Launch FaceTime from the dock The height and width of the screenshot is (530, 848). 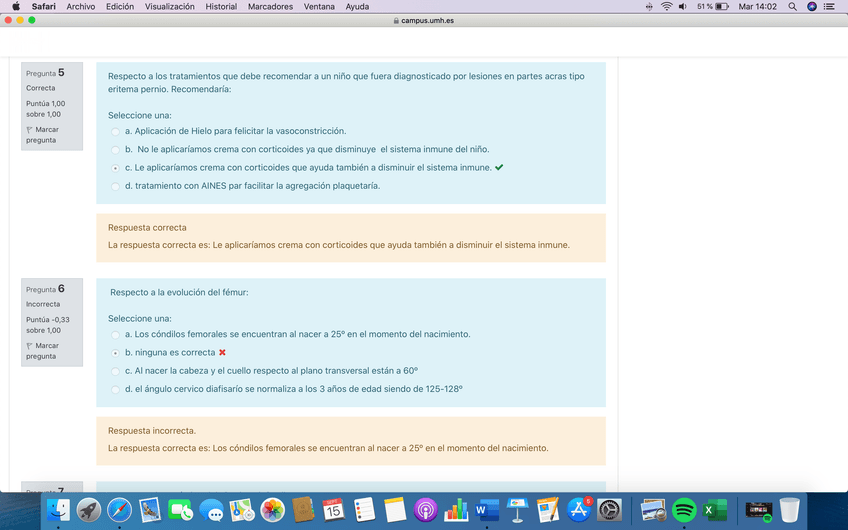181,510
